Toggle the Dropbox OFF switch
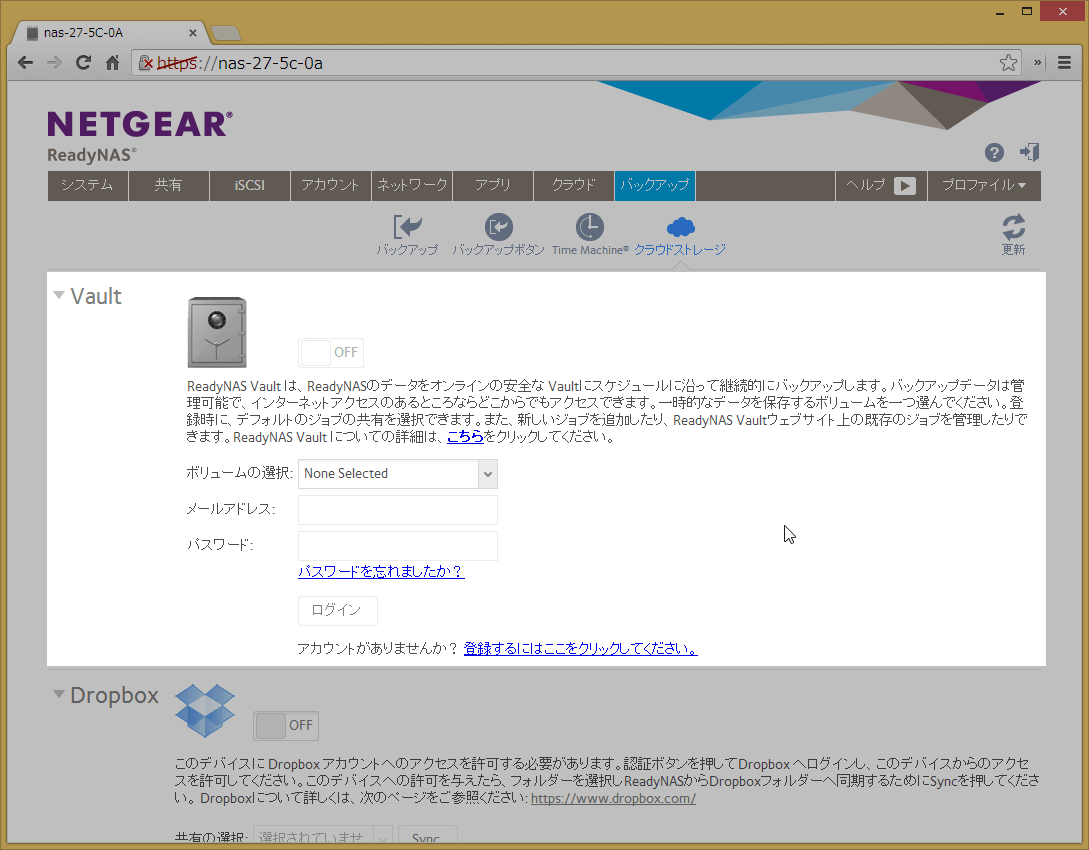 (x=286, y=725)
